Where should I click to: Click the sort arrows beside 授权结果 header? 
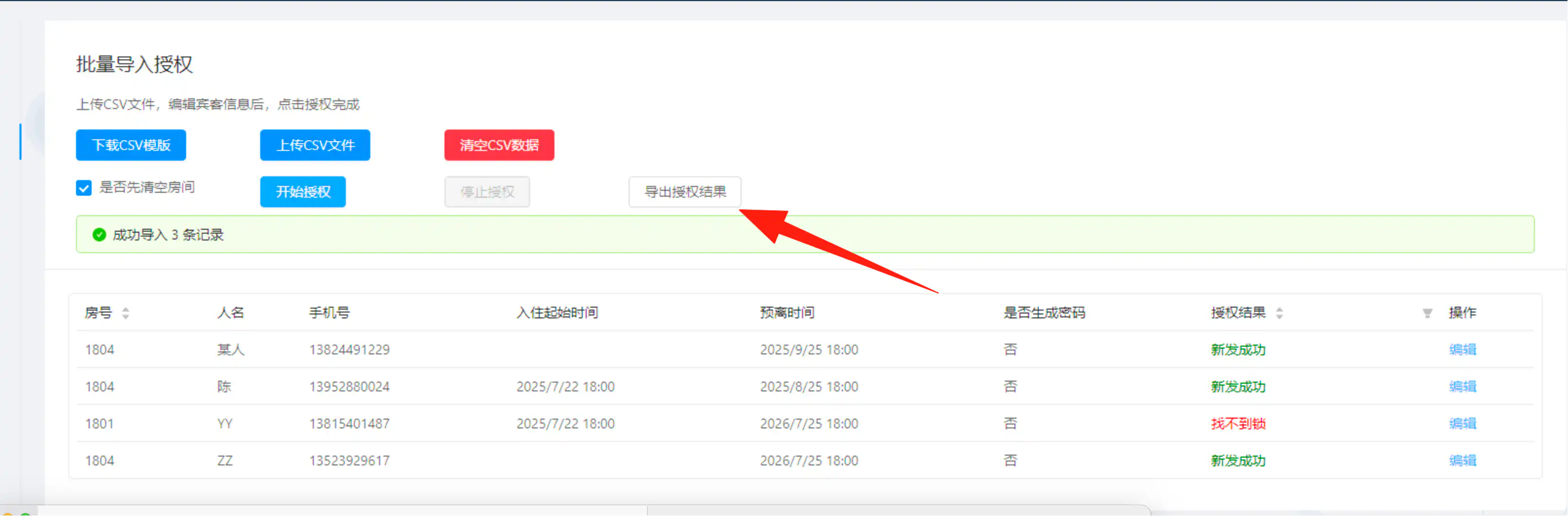tap(1279, 313)
